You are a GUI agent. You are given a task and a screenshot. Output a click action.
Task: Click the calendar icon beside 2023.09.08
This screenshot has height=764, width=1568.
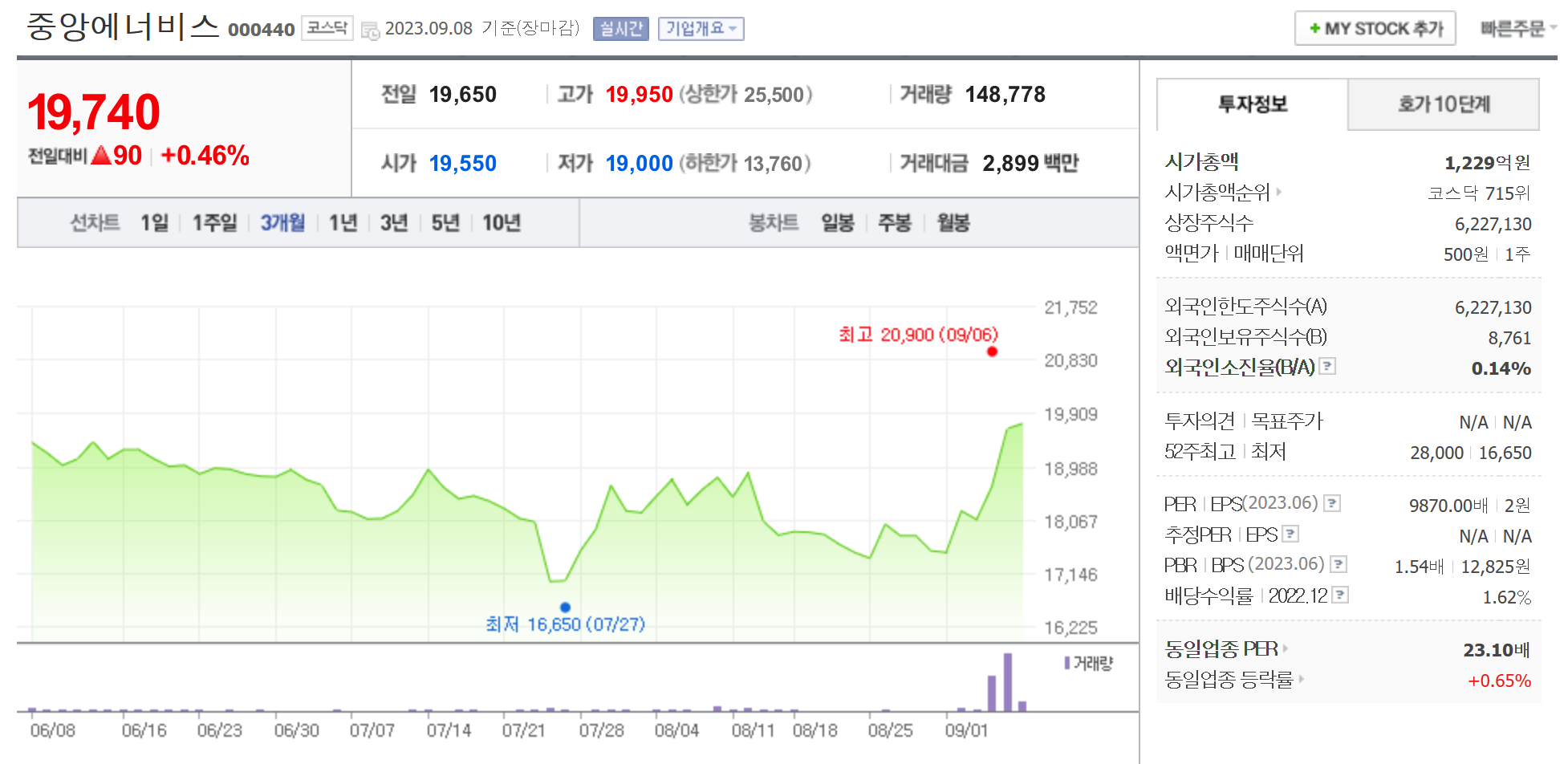370,30
